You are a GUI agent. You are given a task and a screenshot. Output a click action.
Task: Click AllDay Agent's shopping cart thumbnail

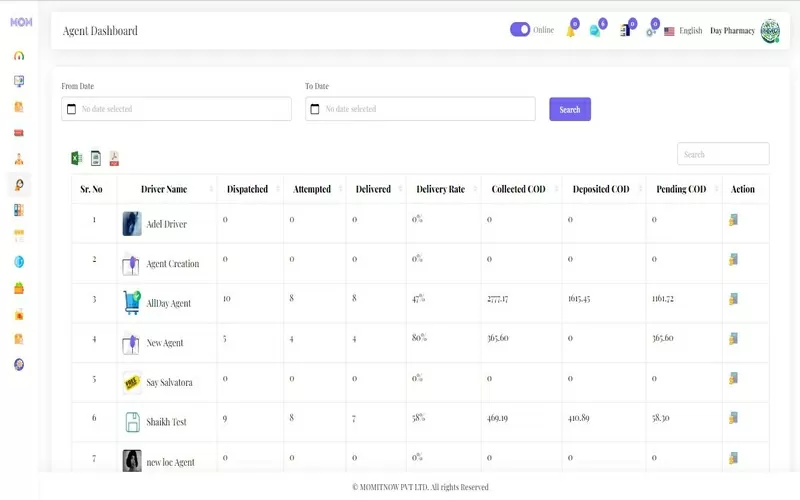pyautogui.click(x=132, y=303)
